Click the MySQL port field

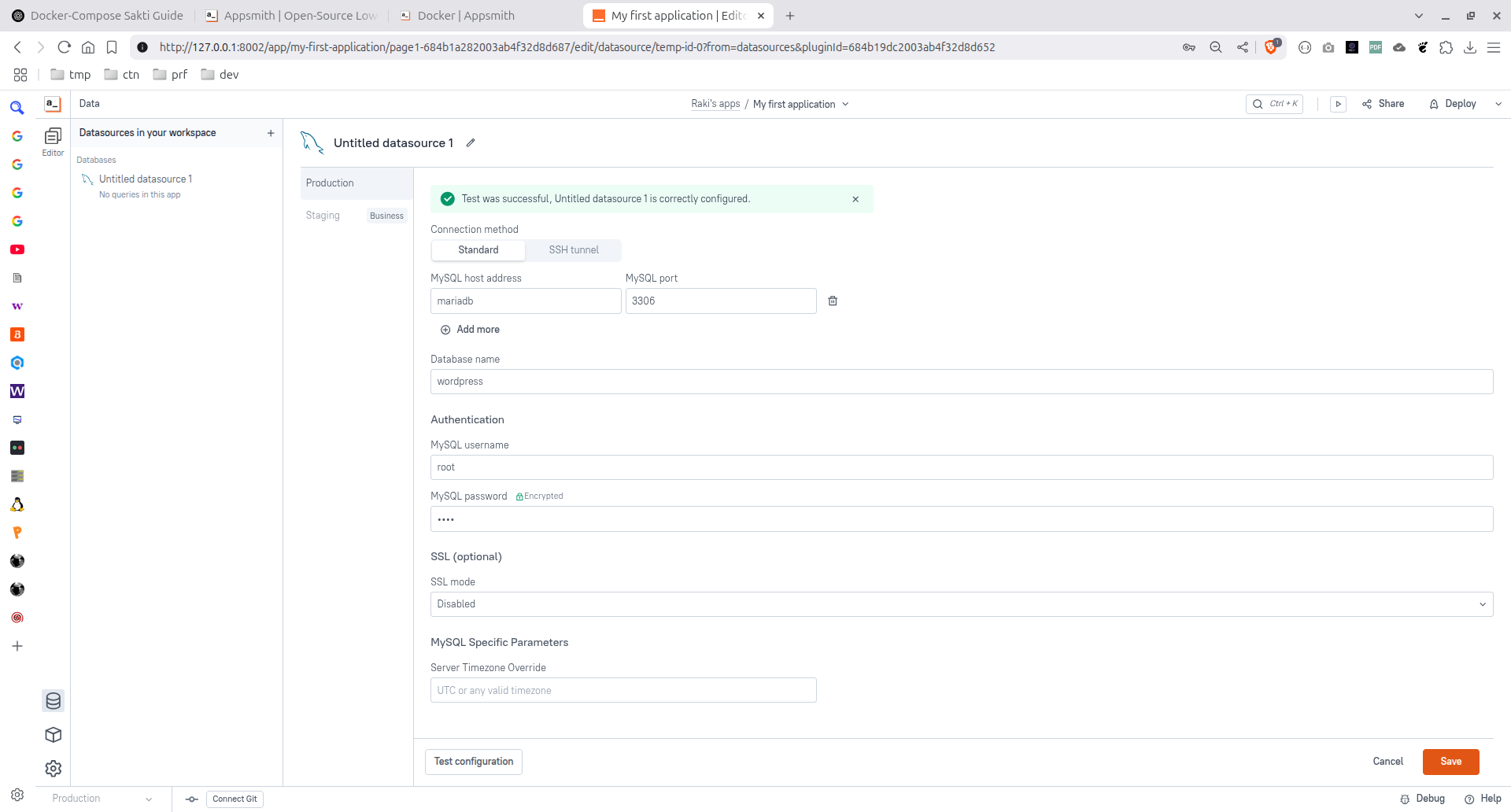point(721,301)
